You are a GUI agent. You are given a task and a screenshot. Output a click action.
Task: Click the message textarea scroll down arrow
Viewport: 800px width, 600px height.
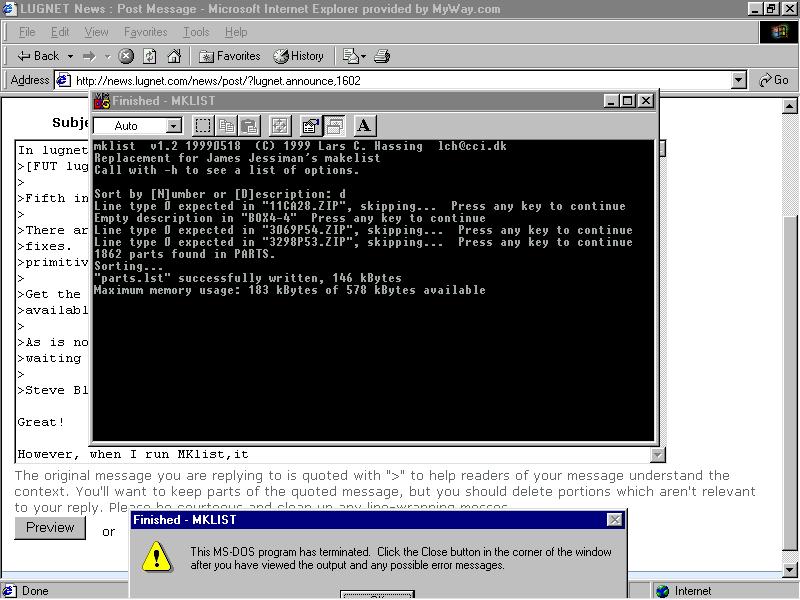coord(658,455)
